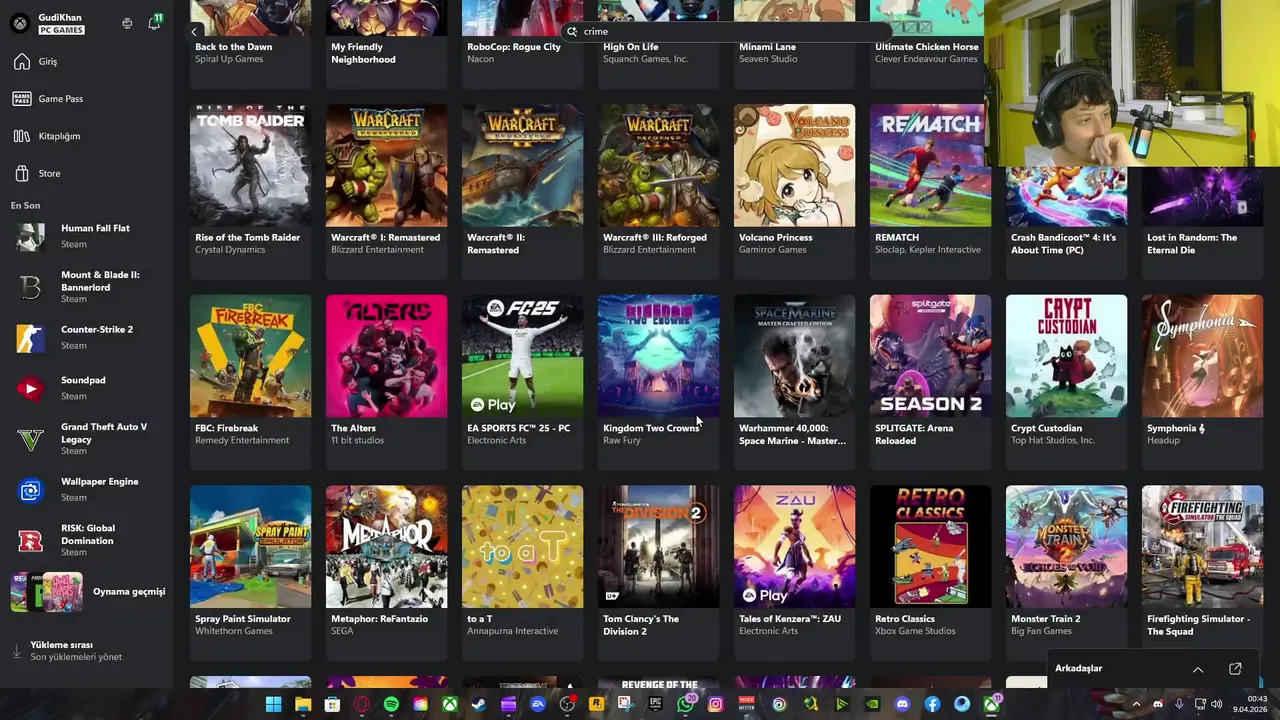Screen dimensions: 1280x720
Task: Open Instagram from taskbar
Action: point(715,704)
